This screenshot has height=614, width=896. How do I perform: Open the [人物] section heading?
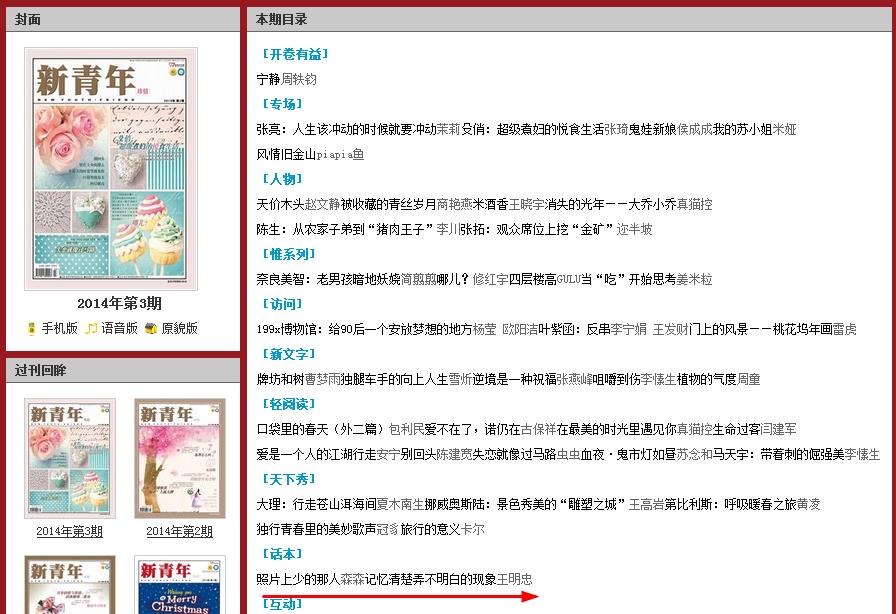[282, 179]
